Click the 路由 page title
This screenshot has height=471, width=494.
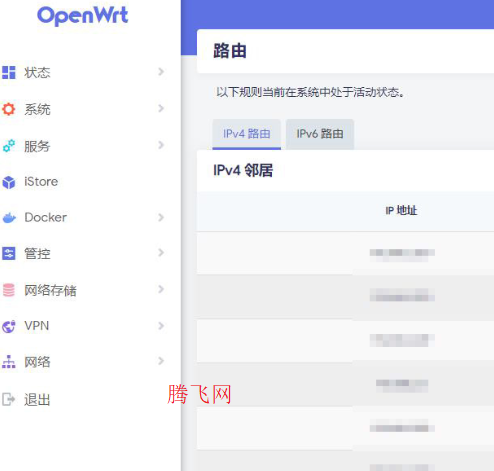(x=230, y=51)
